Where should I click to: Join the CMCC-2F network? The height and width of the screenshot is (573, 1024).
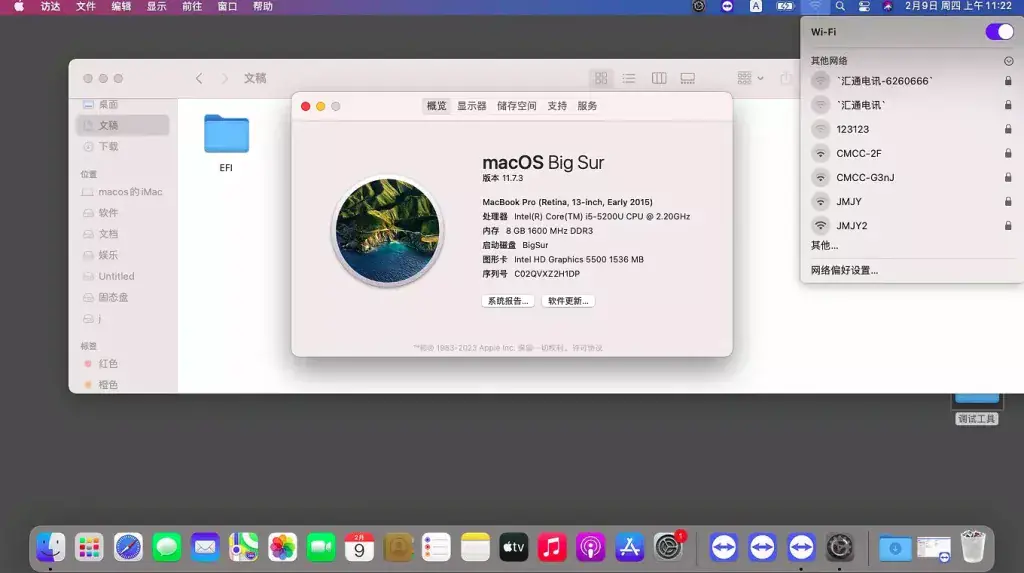click(x=911, y=154)
